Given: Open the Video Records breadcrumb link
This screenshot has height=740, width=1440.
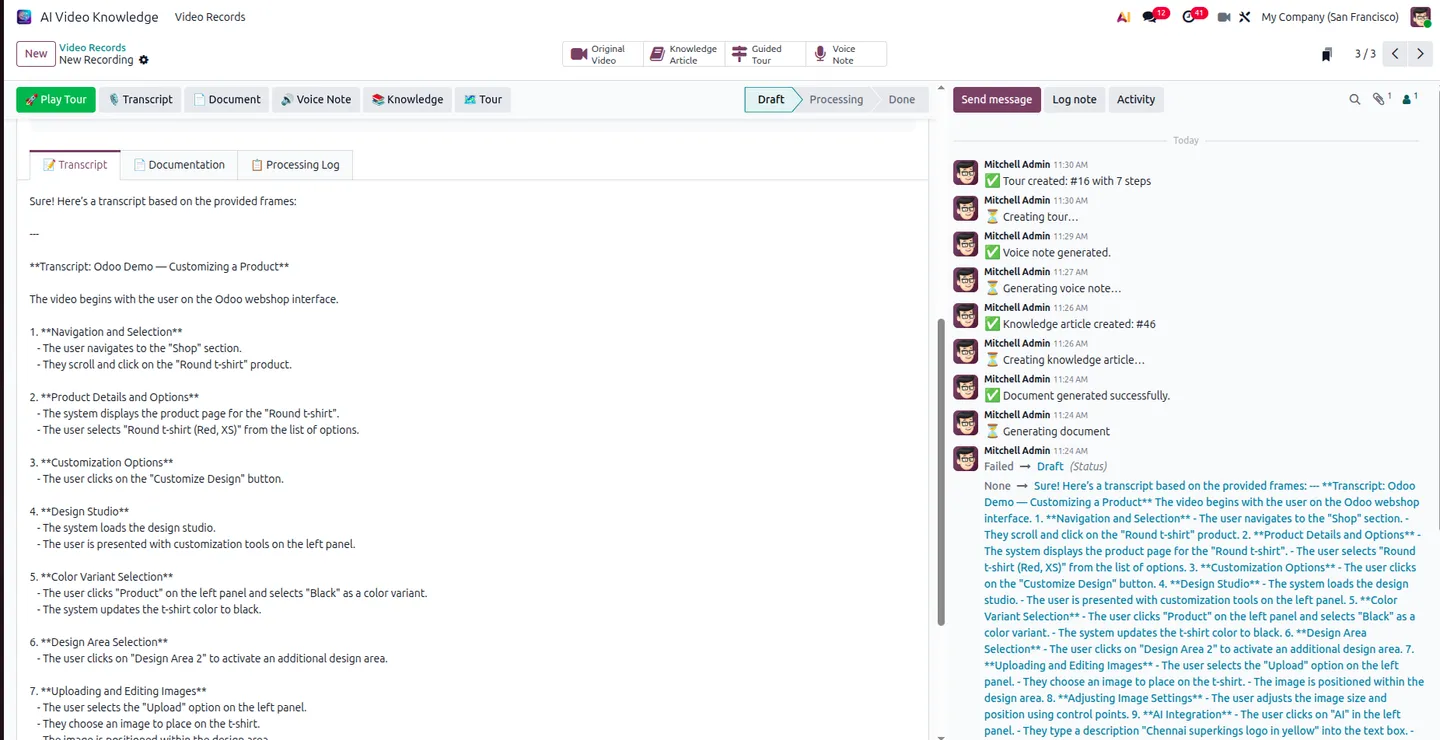Looking at the screenshot, I should [x=92, y=47].
